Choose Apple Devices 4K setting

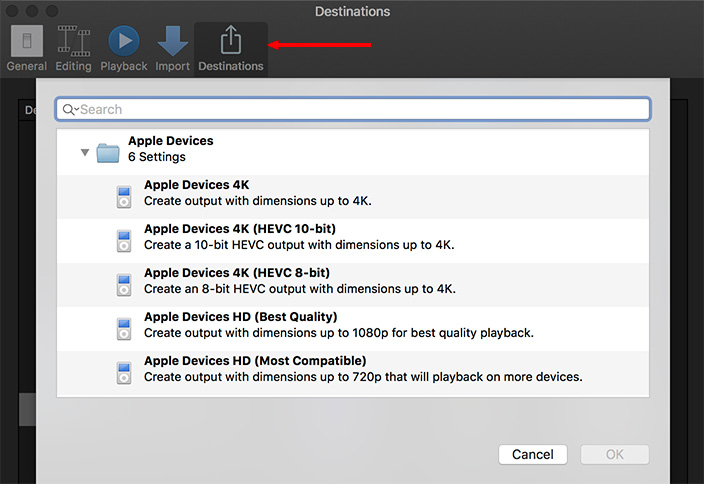coord(353,197)
